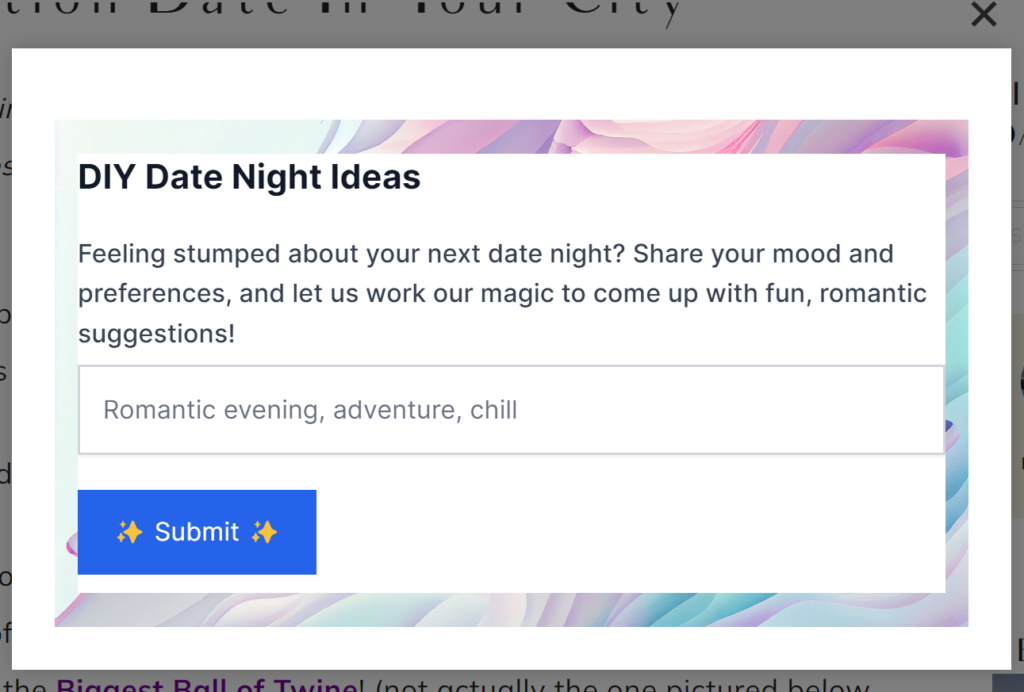
Task: Click the dark corner button at bottom right
Action: [x=1008, y=683]
